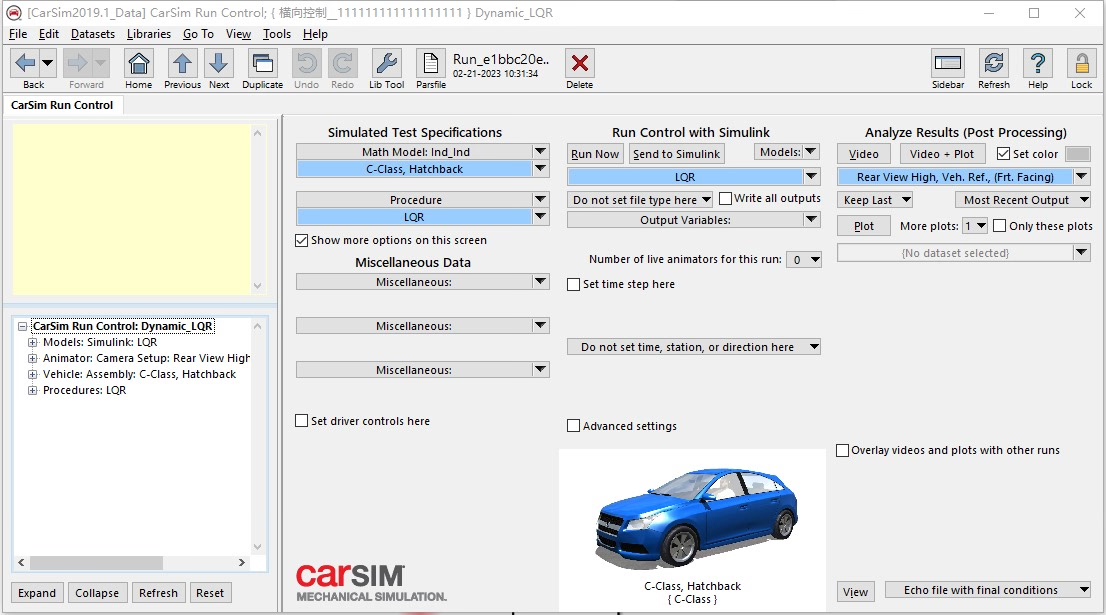The height and width of the screenshot is (615, 1106).
Task: Click the Reset button below the tree
Action: (x=209, y=593)
